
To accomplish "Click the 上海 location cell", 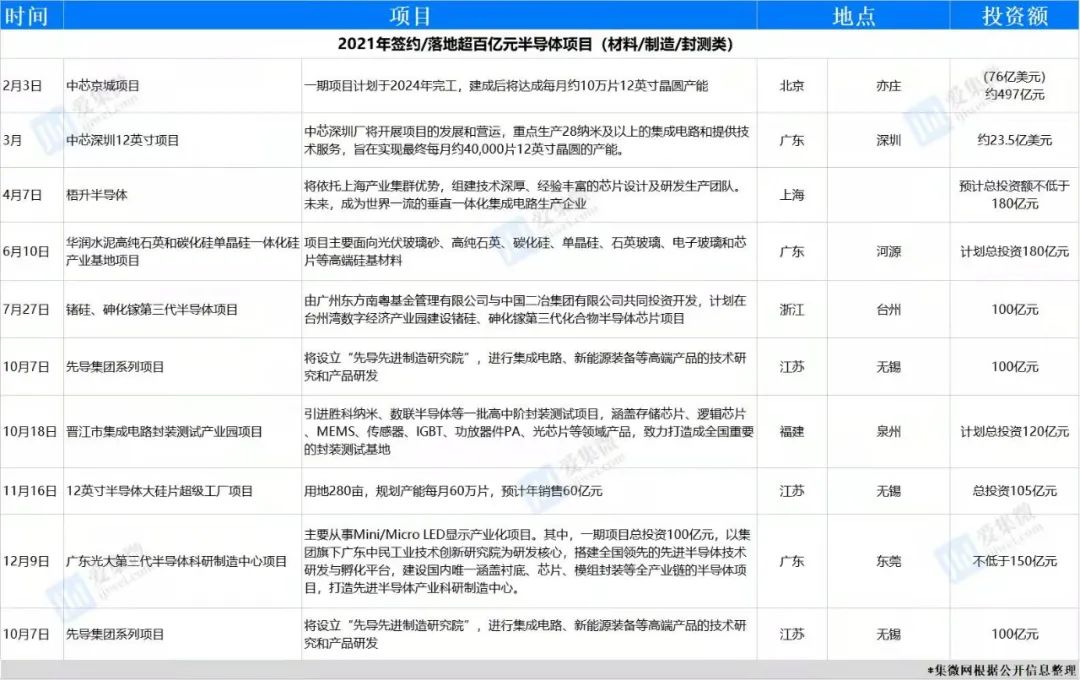I will [791, 195].
